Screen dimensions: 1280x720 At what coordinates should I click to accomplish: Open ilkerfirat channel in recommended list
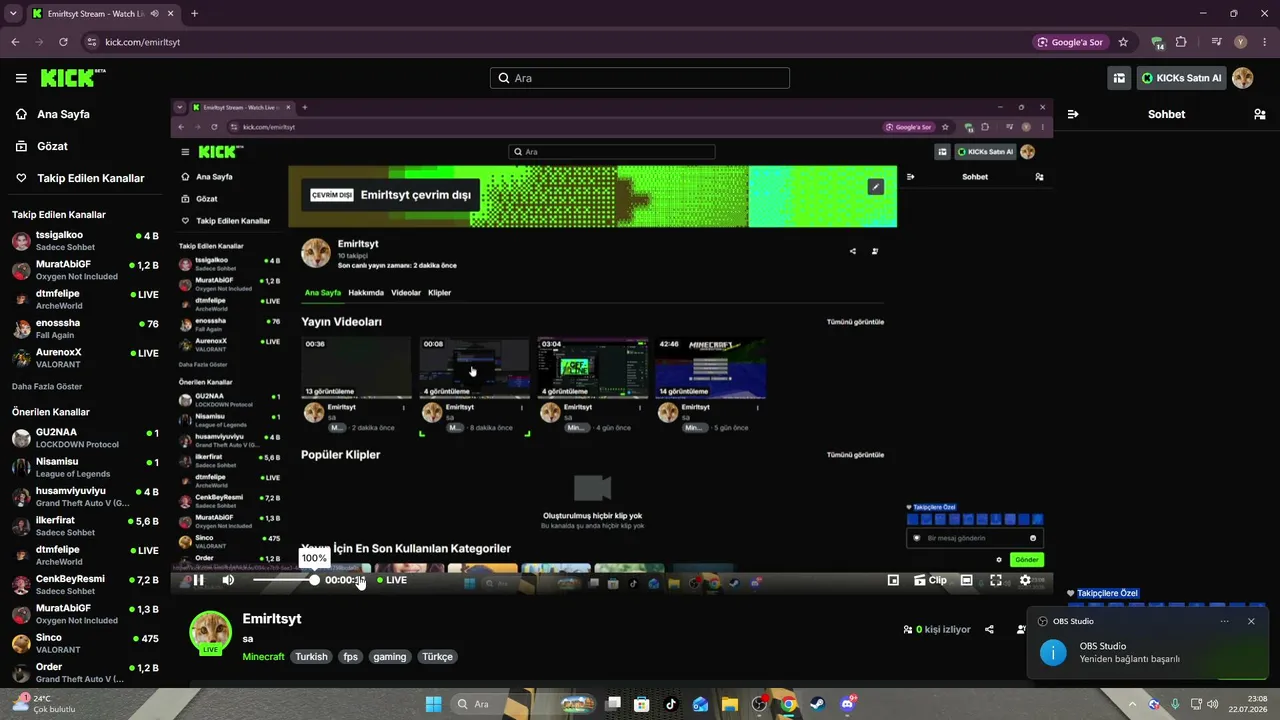tap(86, 526)
